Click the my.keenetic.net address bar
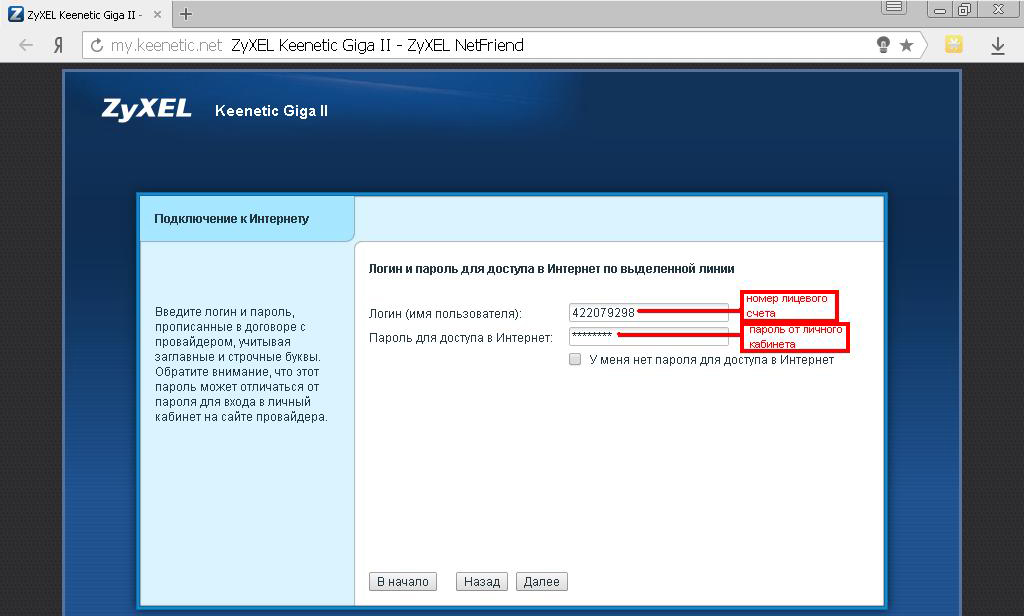1024x616 pixels. click(480, 45)
